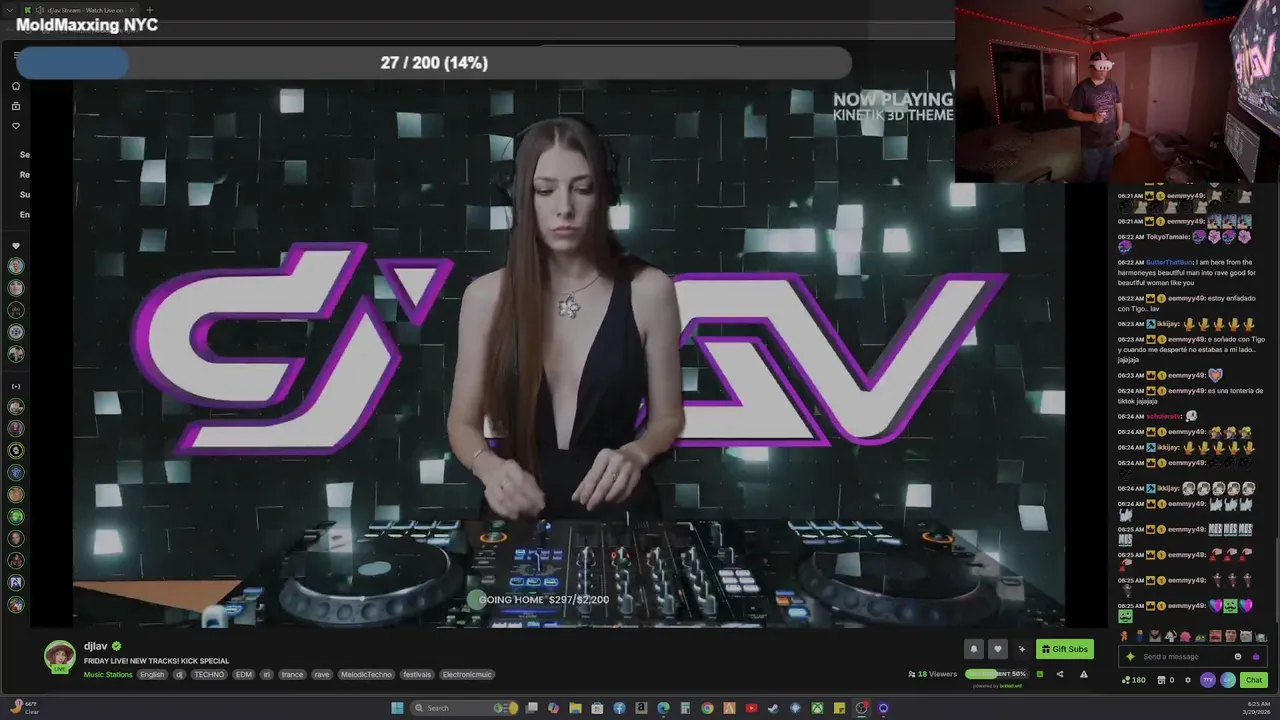The image size is (1280, 720).
Task: Select the Electronicmuic tag
Action: tap(467, 675)
